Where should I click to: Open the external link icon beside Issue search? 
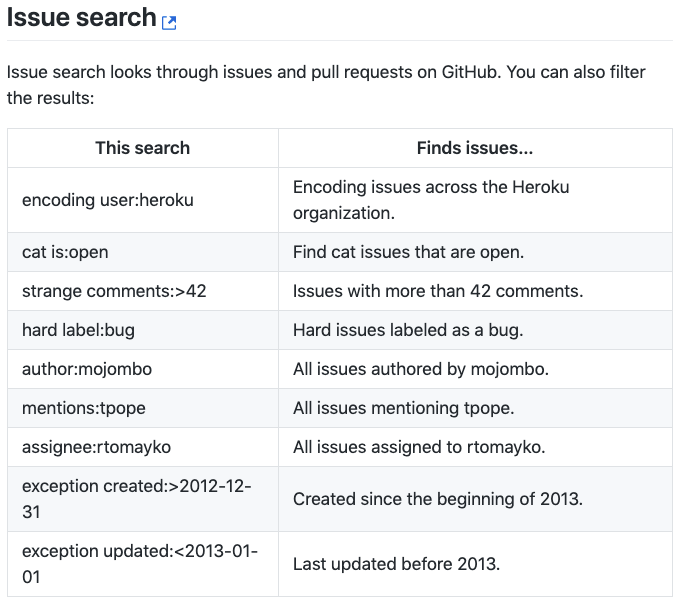[169, 22]
